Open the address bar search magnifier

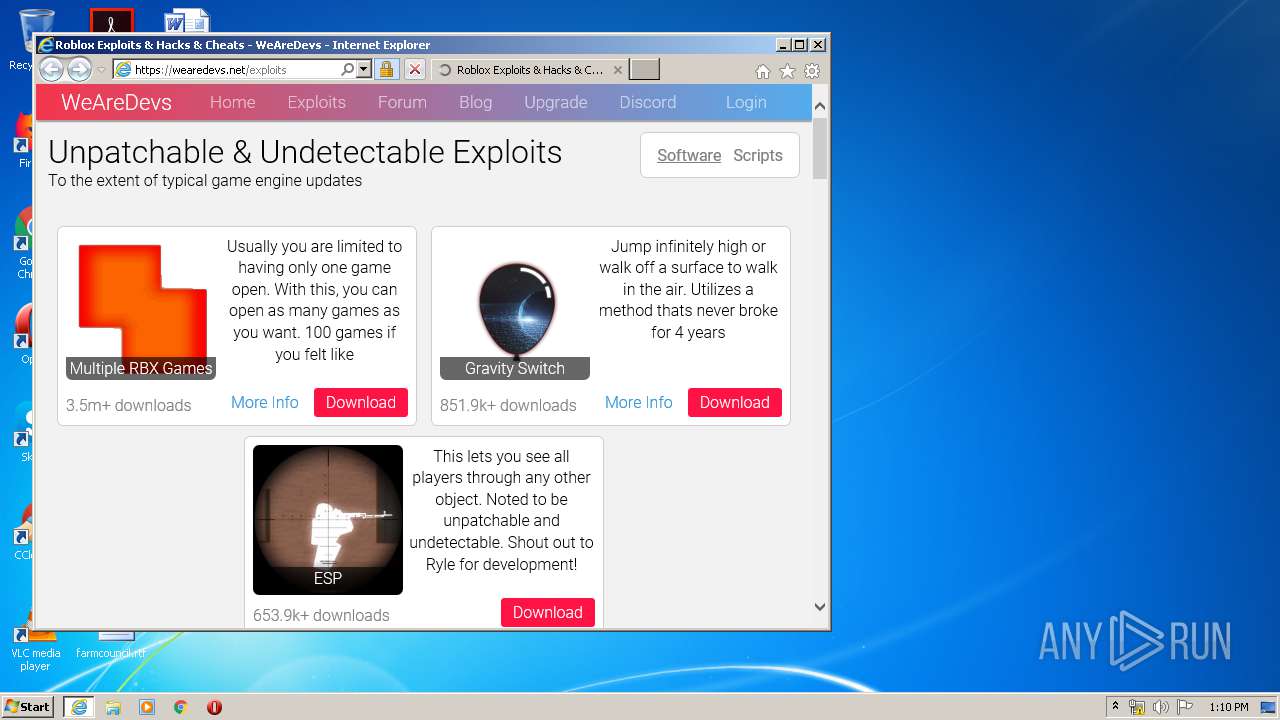347,70
